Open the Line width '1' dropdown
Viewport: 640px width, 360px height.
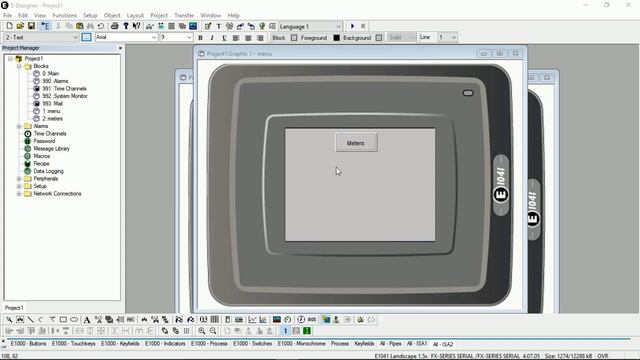click(453, 37)
